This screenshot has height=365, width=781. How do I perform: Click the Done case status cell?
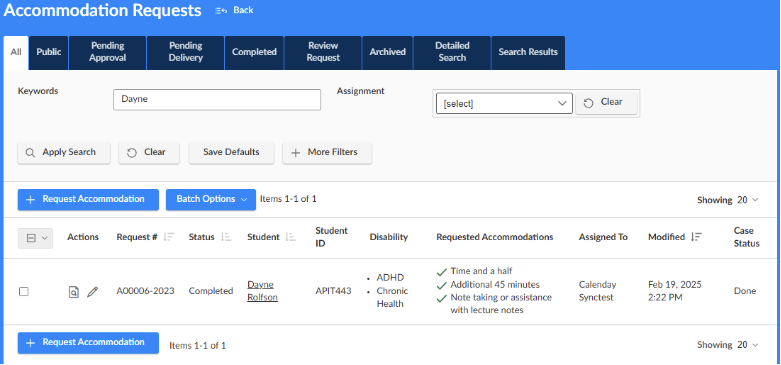tap(745, 291)
